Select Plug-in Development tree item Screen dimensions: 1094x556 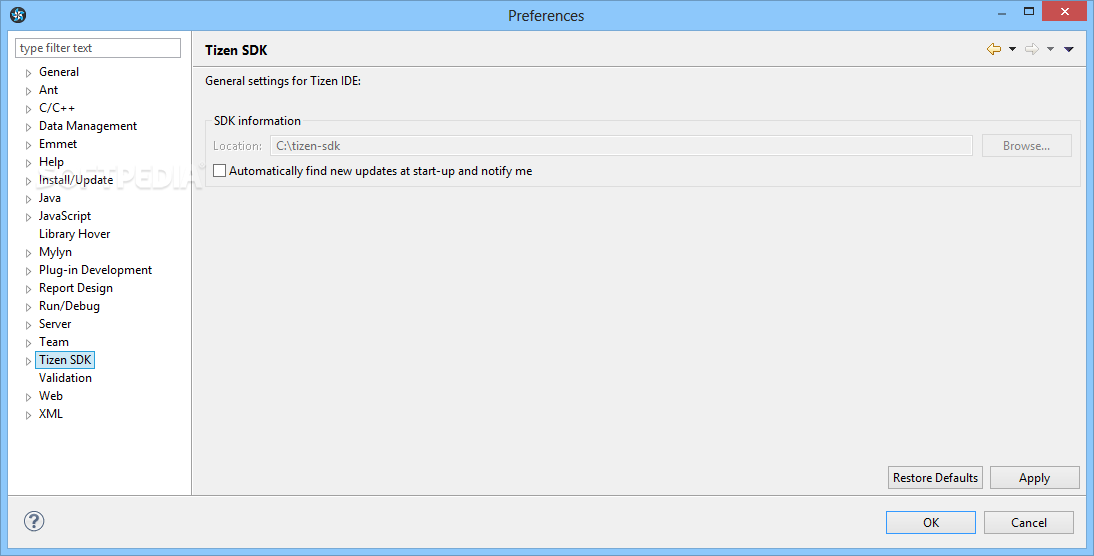click(x=95, y=270)
